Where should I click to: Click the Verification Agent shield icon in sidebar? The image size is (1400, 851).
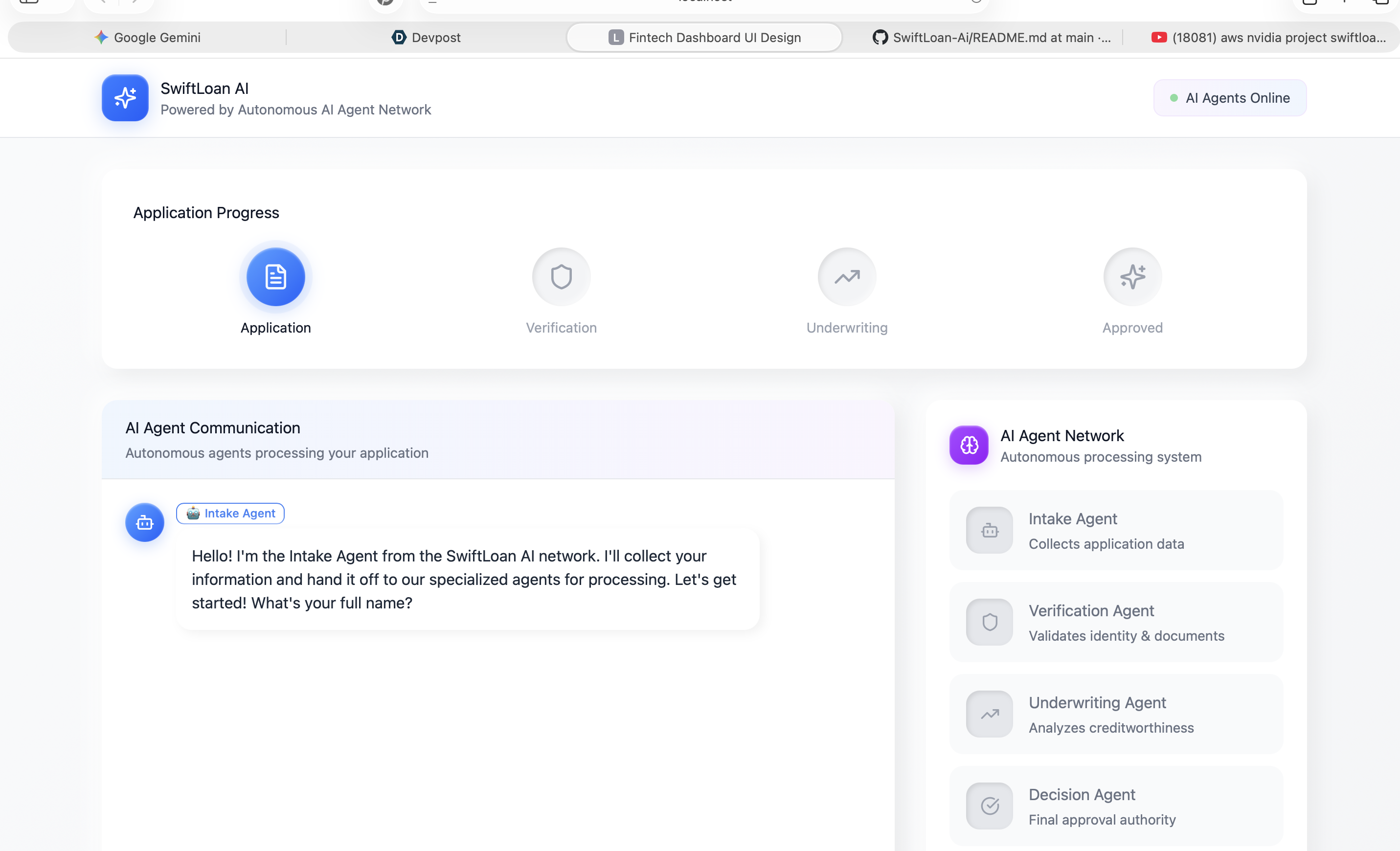[x=989, y=622]
